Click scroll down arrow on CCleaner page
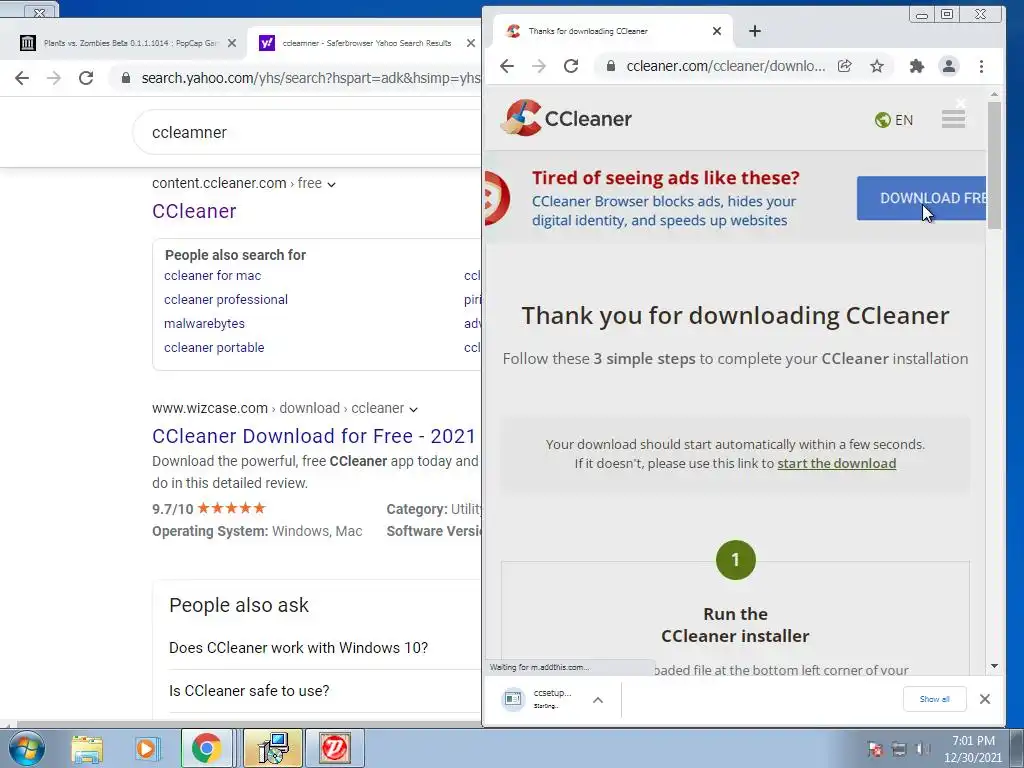1024x768 pixels. tap(994, 666)
